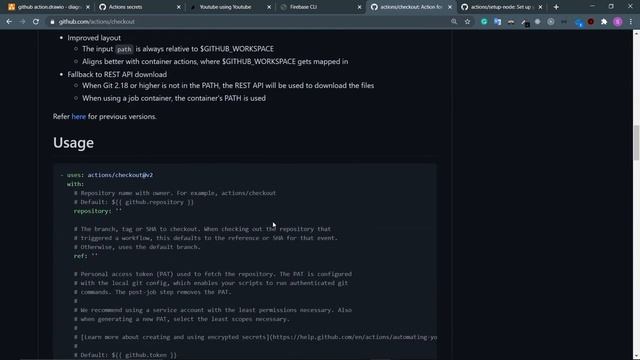
Task: Click the scrollbar down arrow
Action: point(636,356)
